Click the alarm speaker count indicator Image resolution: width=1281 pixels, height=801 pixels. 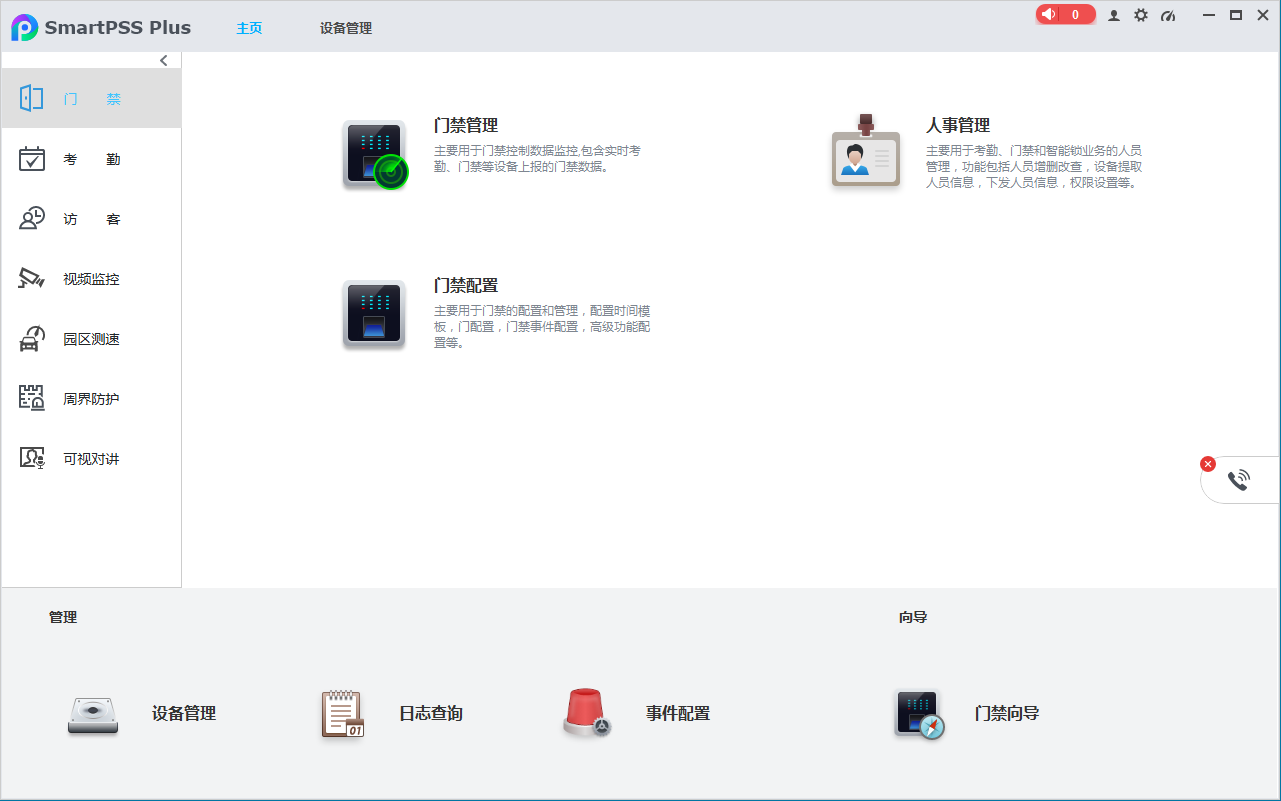[1065, 15]
